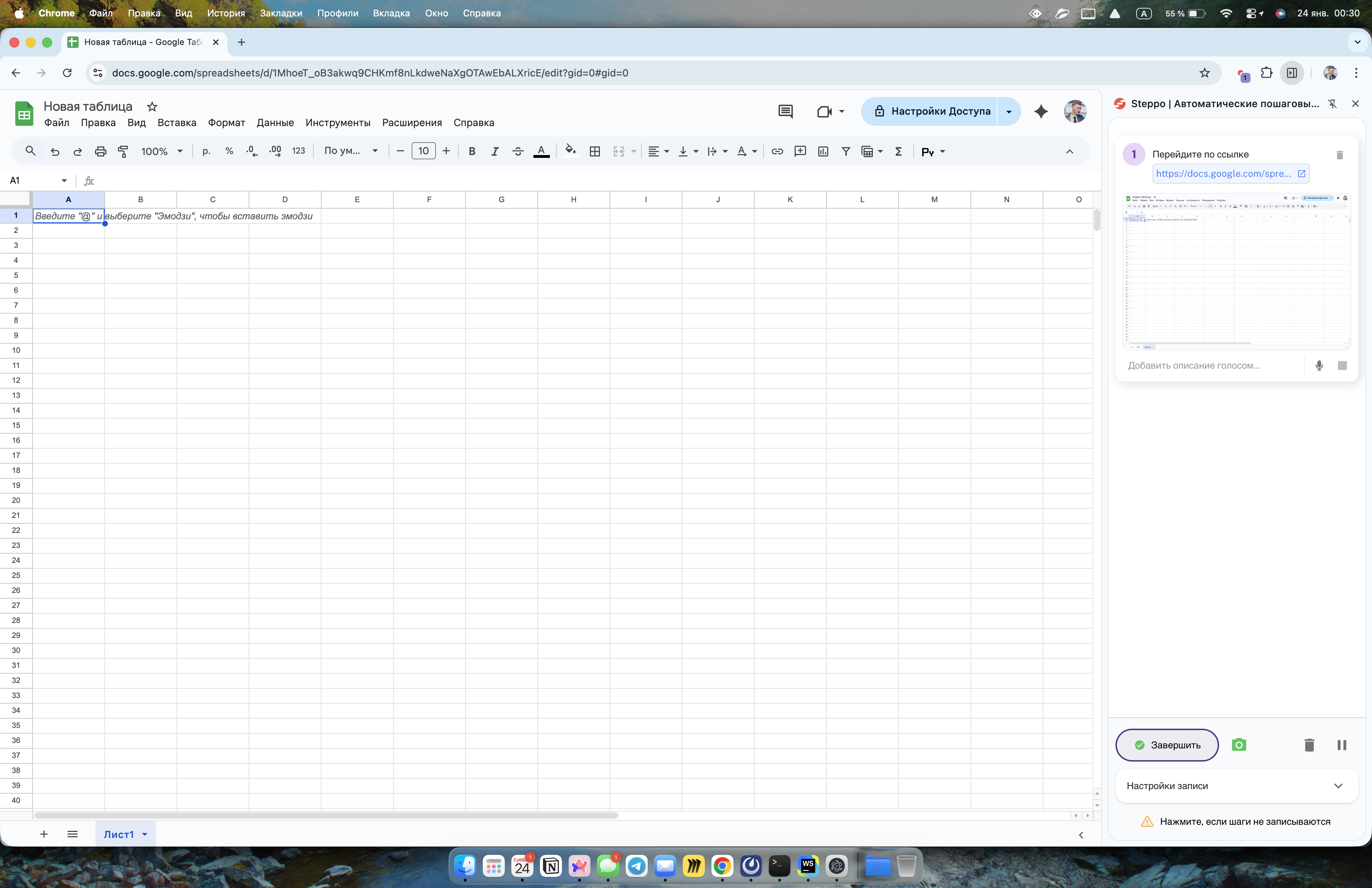Image resolution: width=1372 pixels, height=888 pixels.
Task: Pause recording in Steppo panel
Action: pos(1341,744)
